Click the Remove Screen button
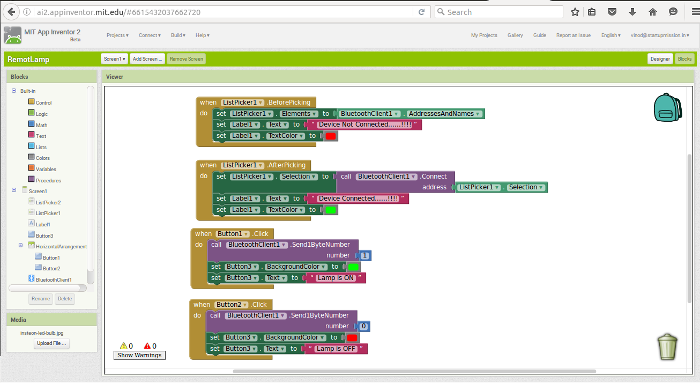Viewport: 700px width, 383px height. pyautogui.click(x=186, y=59)
